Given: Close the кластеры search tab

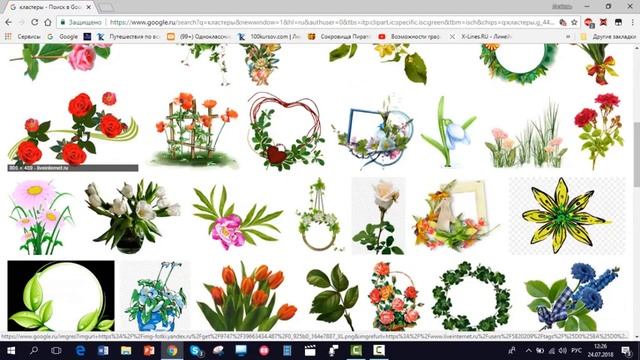Looking at the screenshot, I should (x=89, y=7).
